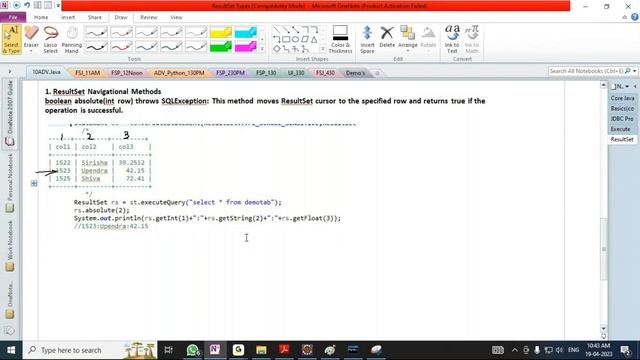Screen dimensions: 640x360
Task: Select the rectangle shape
Action: [x=286, y=40]
